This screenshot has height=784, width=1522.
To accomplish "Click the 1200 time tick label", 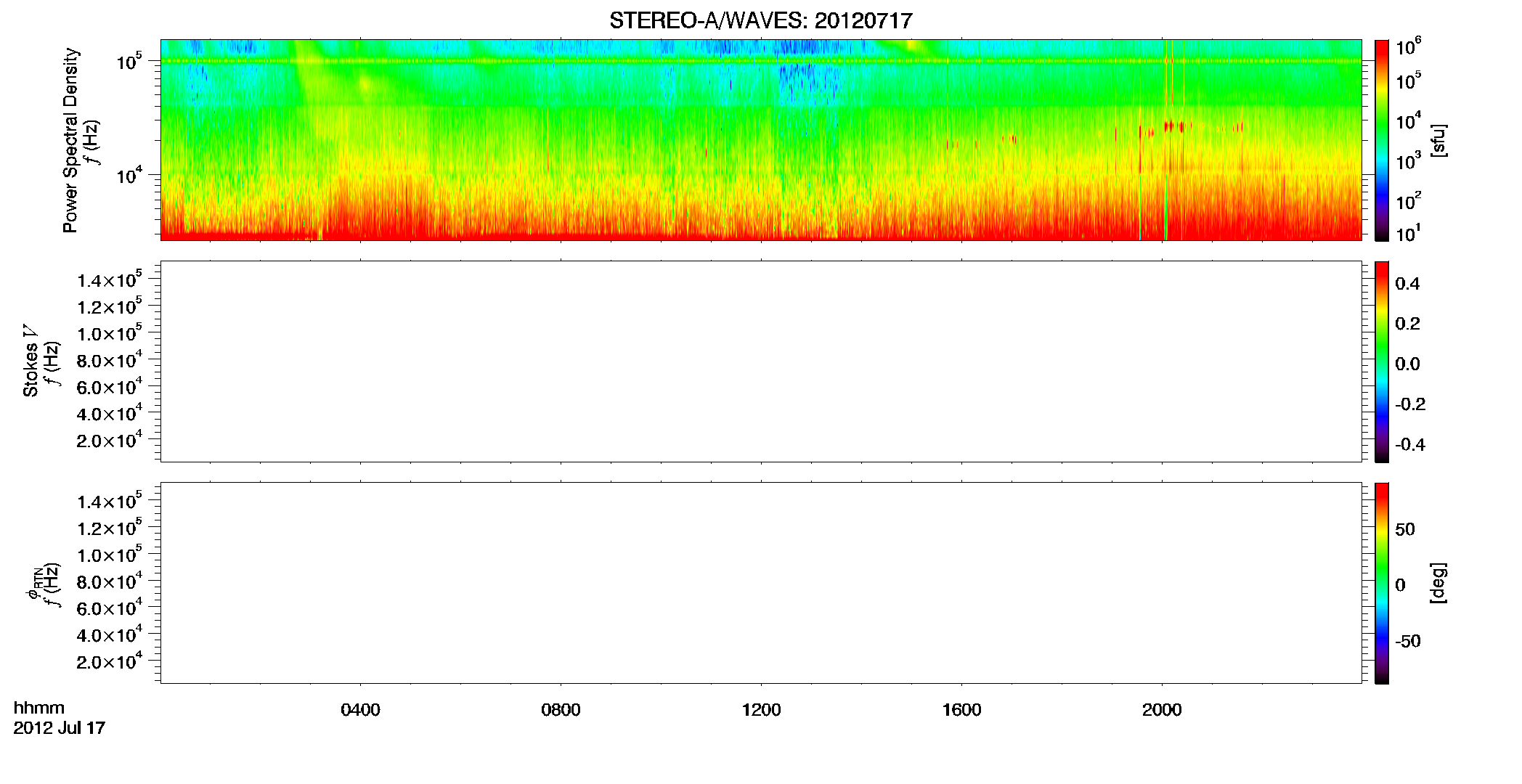I will click(x=761, y=710).
